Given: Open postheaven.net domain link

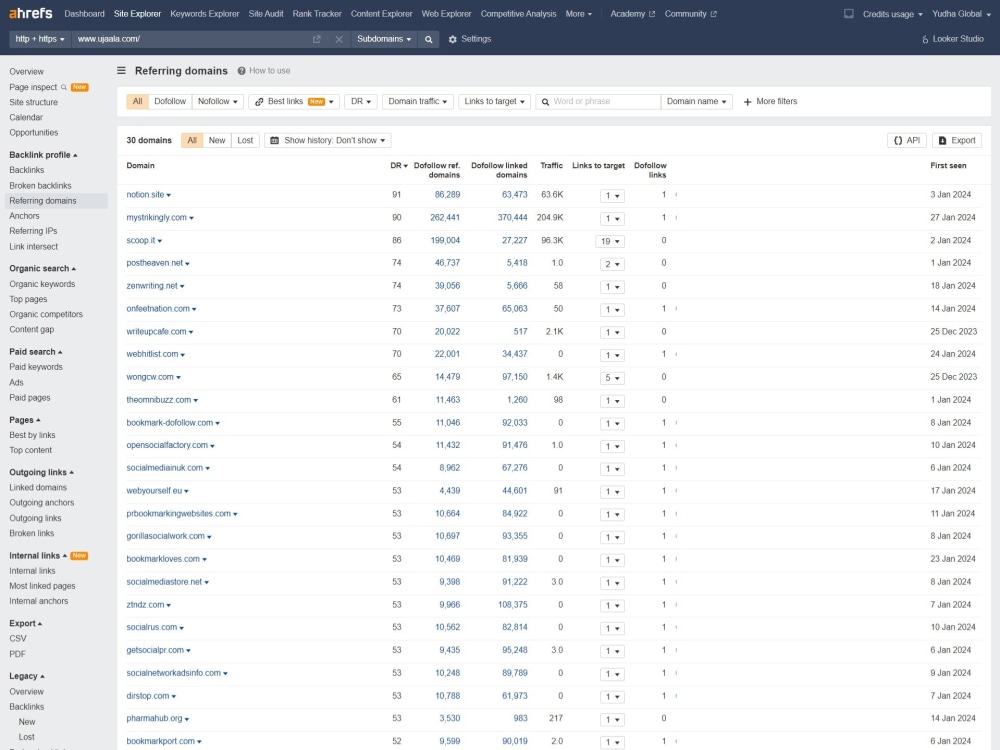Looking at the screenshot, I should [x=154, y=263].
